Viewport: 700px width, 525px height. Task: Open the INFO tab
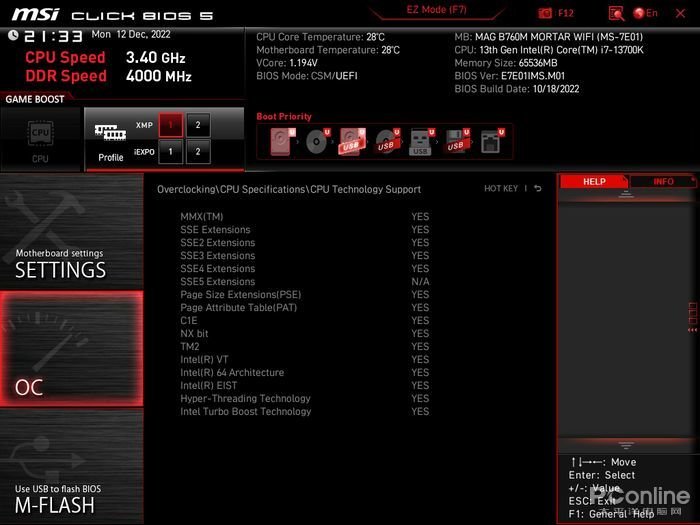(663, 181)
